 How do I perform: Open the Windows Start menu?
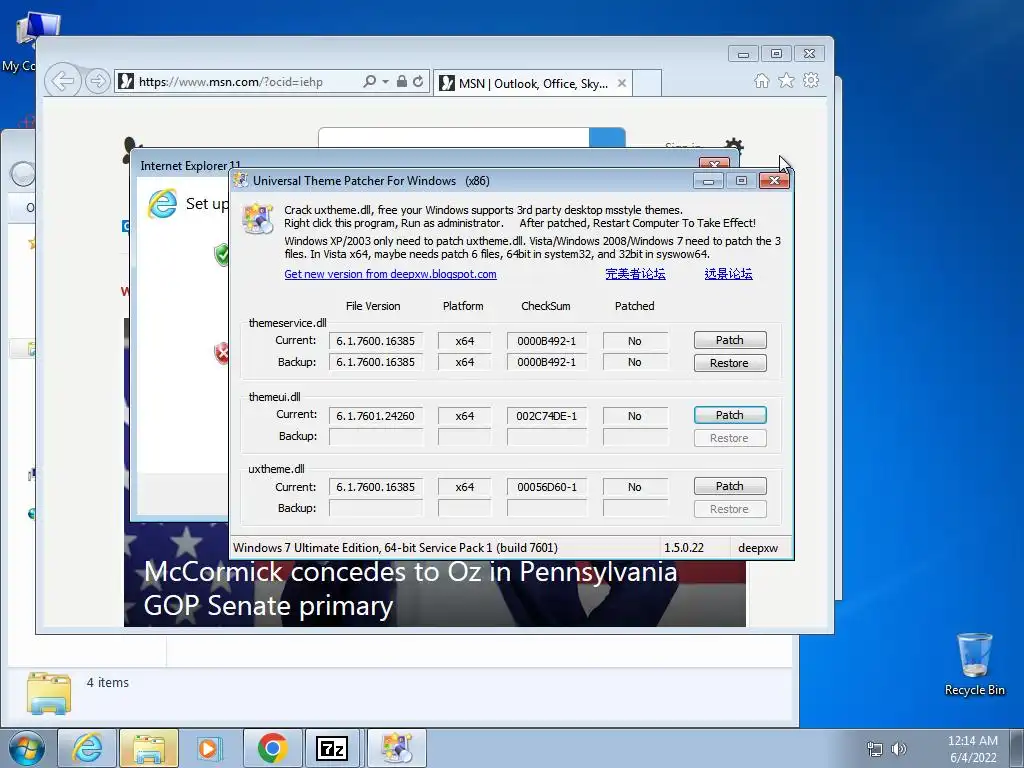(x=27, y=748)
